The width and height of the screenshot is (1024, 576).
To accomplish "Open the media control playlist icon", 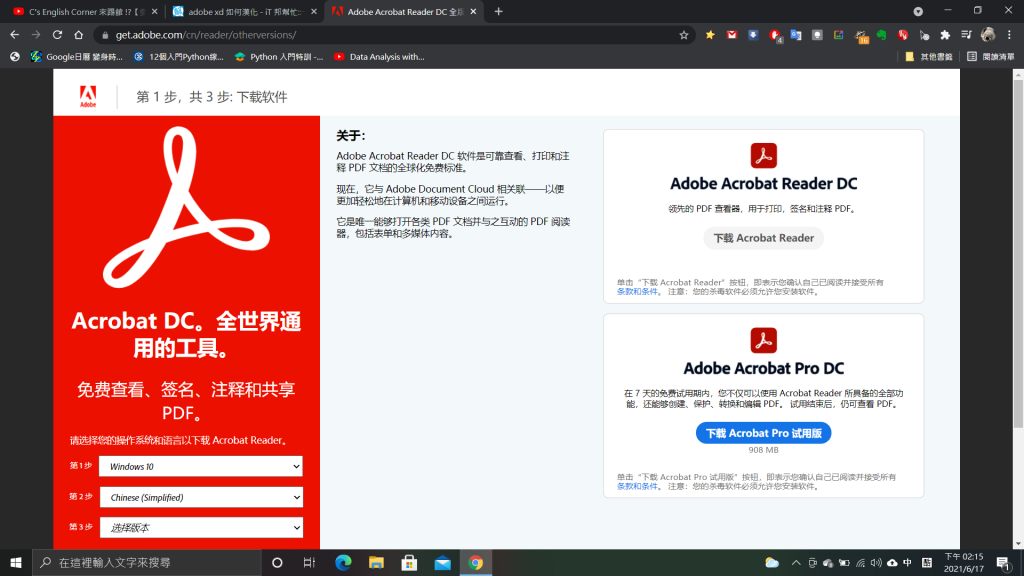I will click(x=967, y=35).
